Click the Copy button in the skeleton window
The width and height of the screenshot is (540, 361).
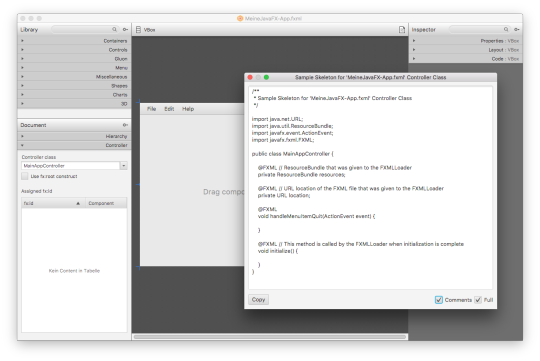pyautogui.click(x=258, y=299)
